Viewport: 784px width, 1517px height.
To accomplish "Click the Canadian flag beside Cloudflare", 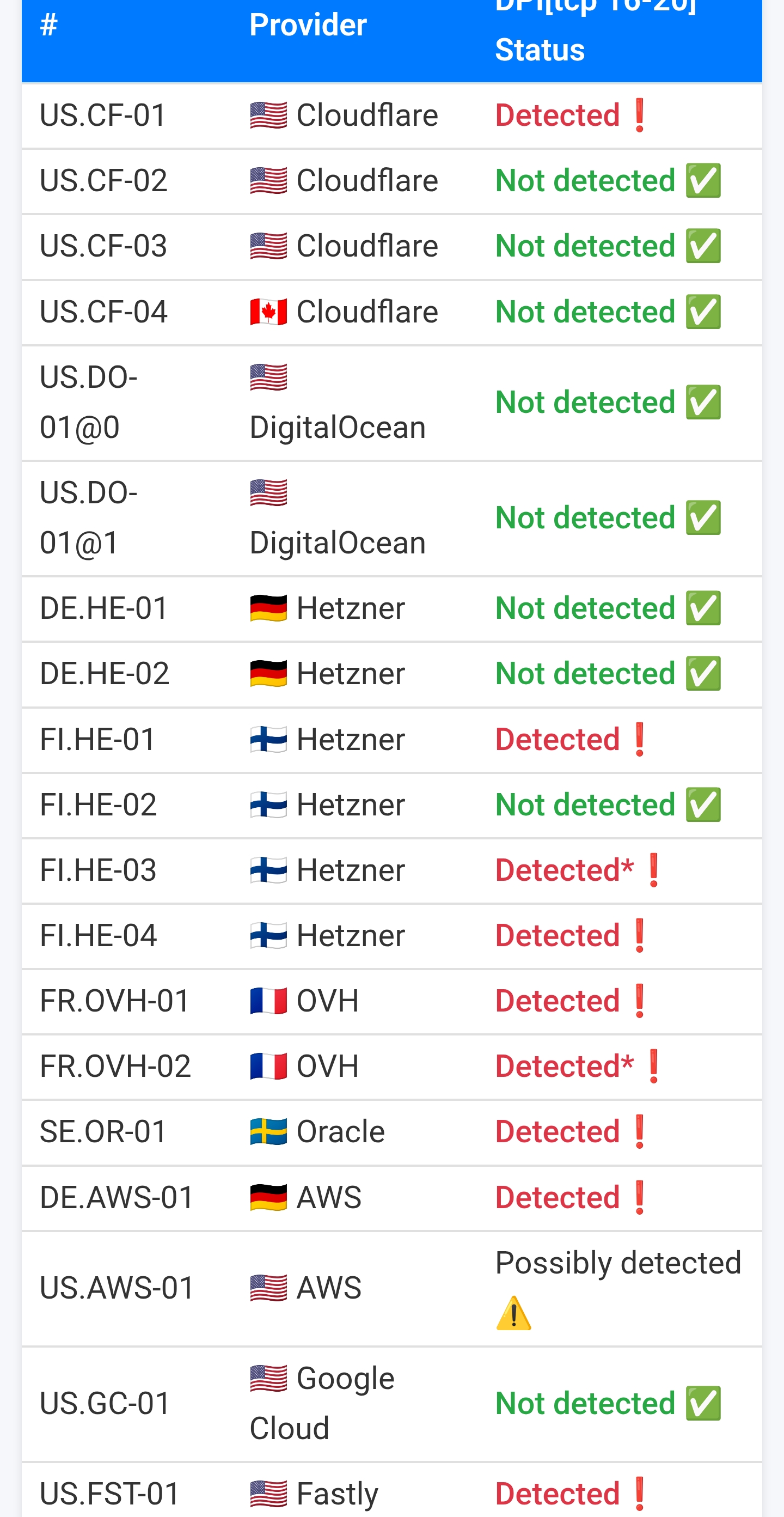I will point(268,312).
